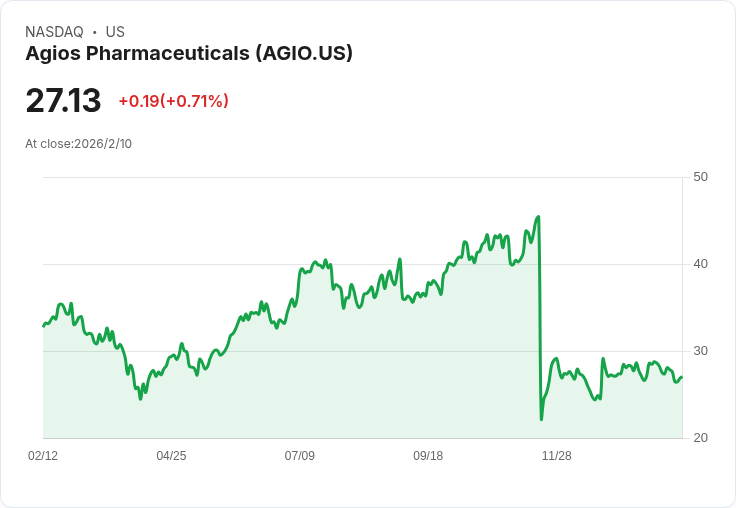
Task: Click the 30 label on price axis
Action: click(700, 351)
